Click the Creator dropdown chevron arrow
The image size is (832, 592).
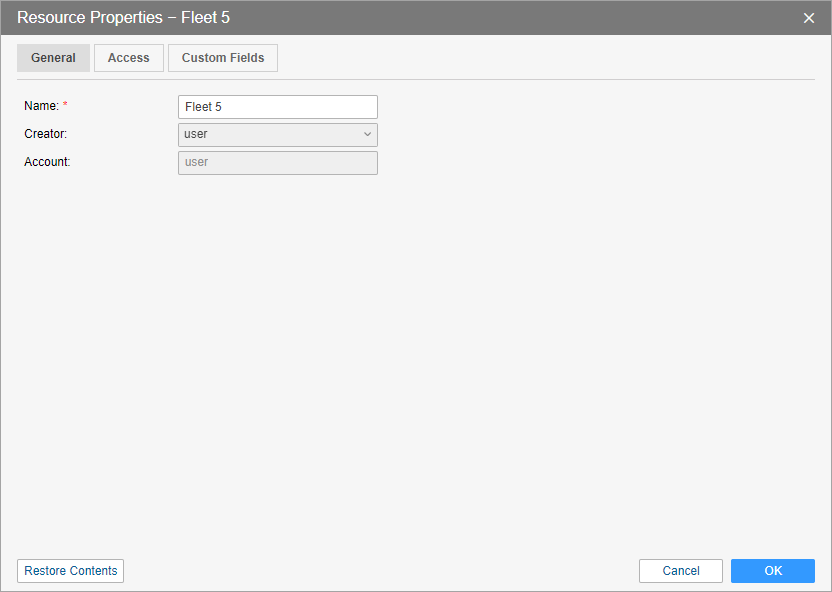pyautogui.click(x=367, y=135)
